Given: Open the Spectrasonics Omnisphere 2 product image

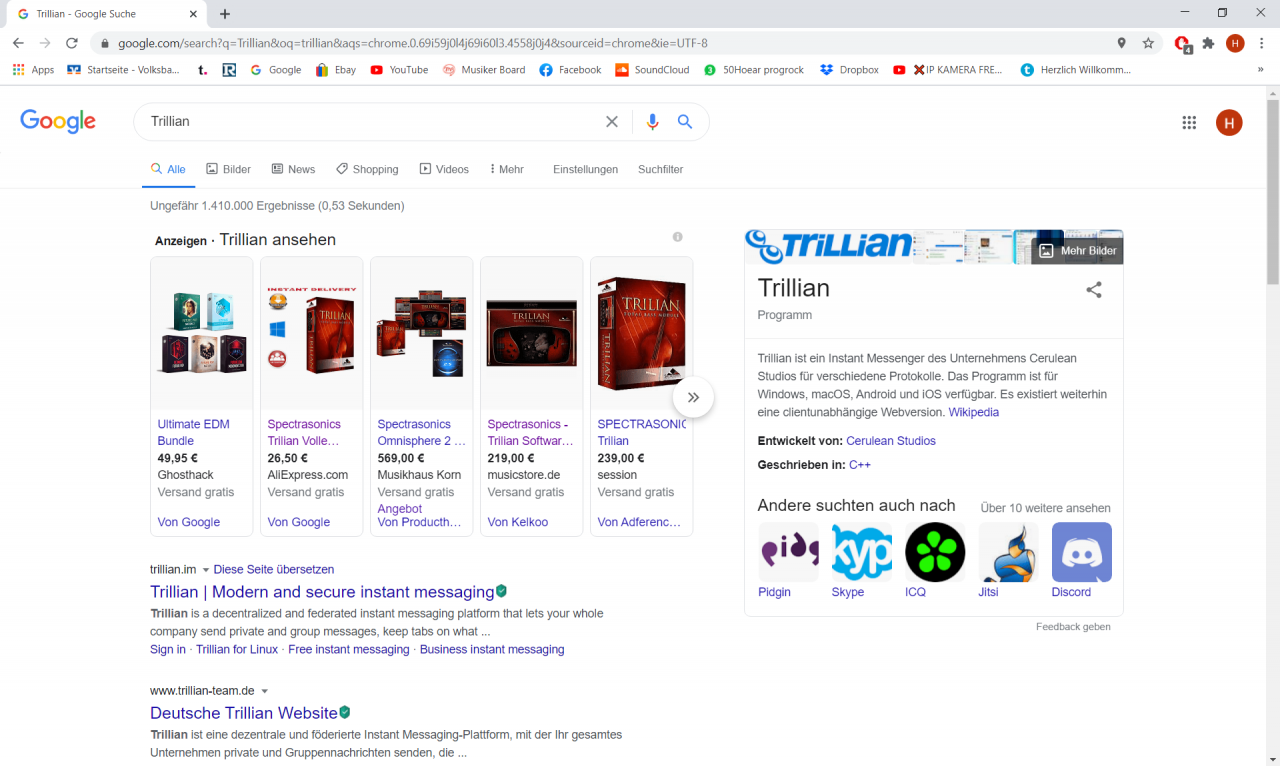Looking at the screenshot, I should [x=421, y=334].
